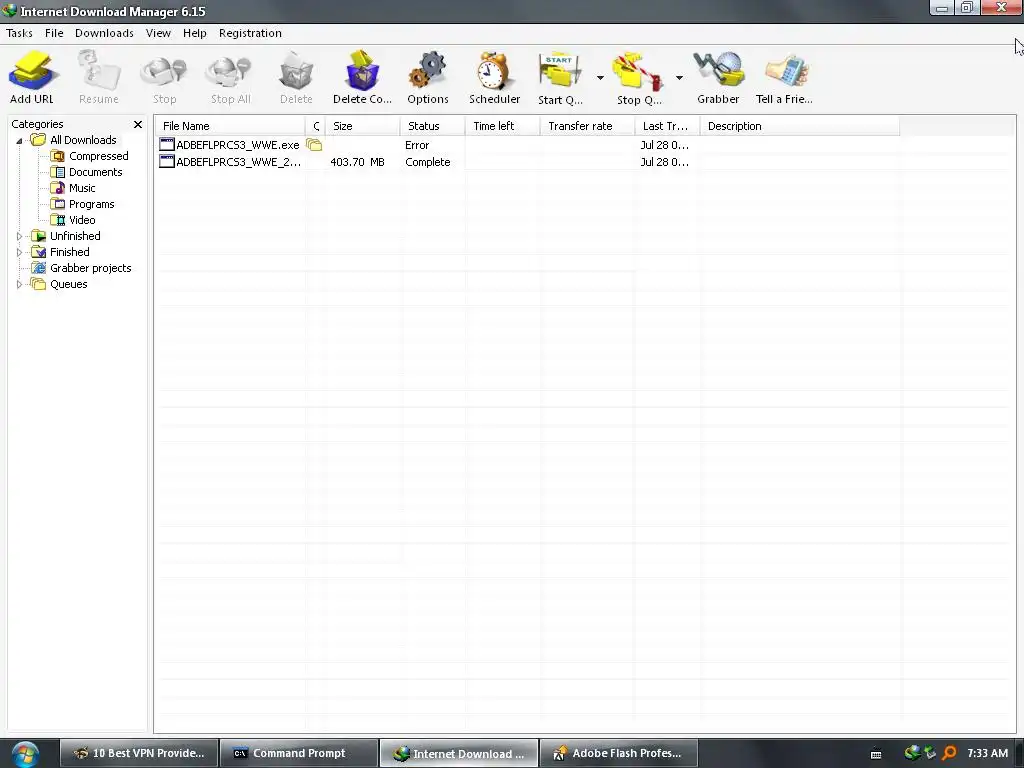
Task: Click the C queue column header
Action: 315,125
